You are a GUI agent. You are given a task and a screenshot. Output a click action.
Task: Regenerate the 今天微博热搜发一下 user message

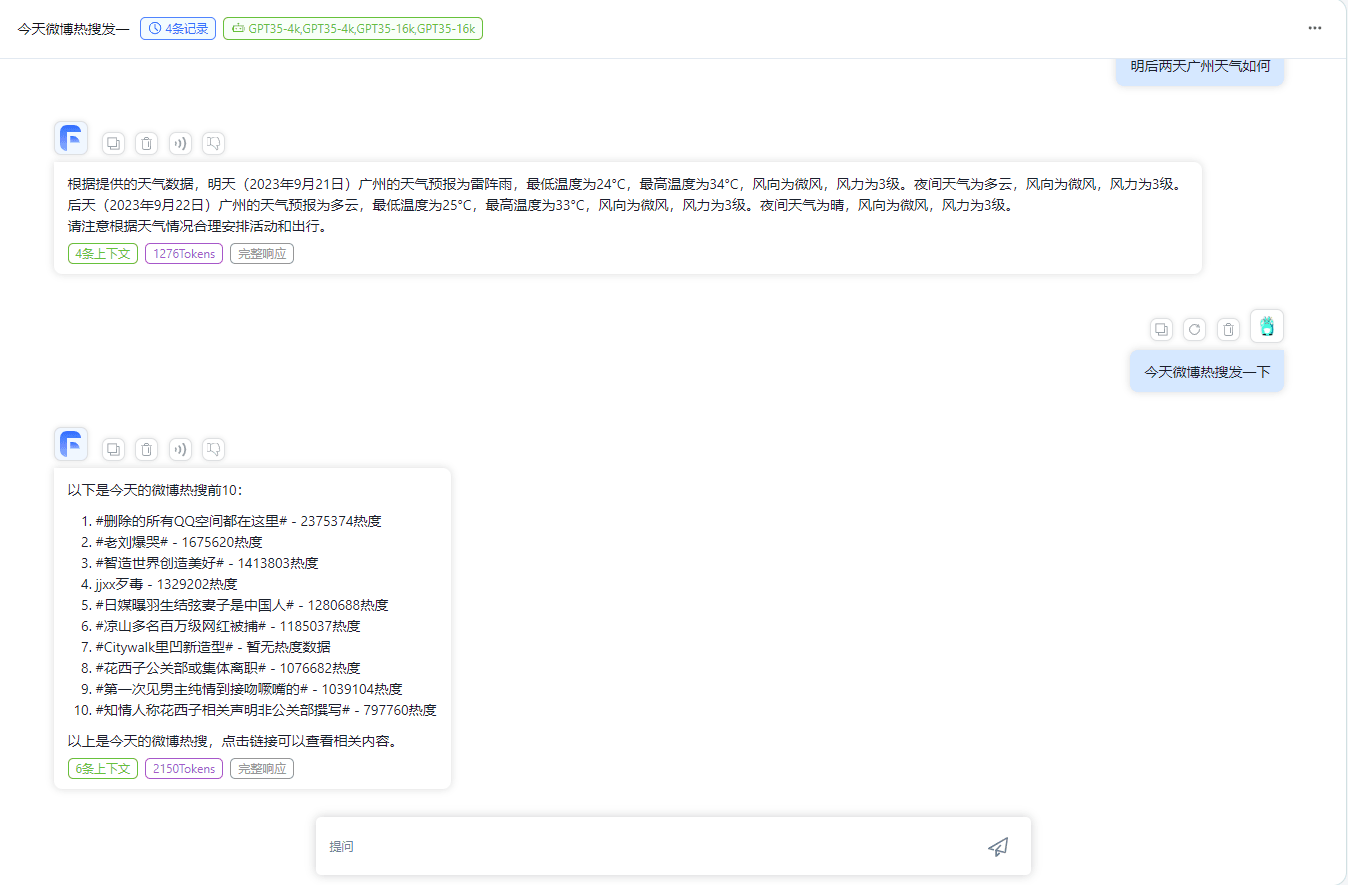pyautogui.click(x=1194, y=329)
